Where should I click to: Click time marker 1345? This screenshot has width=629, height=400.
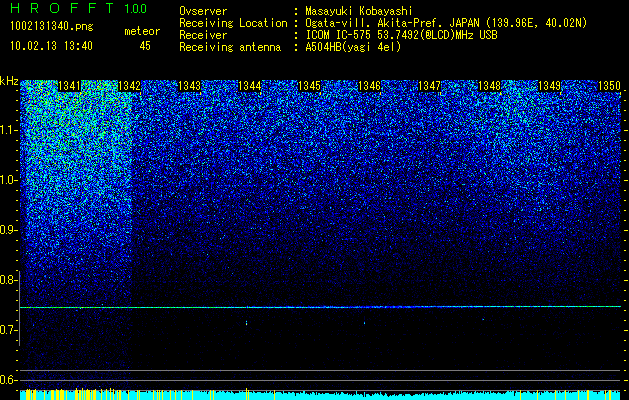309,86
